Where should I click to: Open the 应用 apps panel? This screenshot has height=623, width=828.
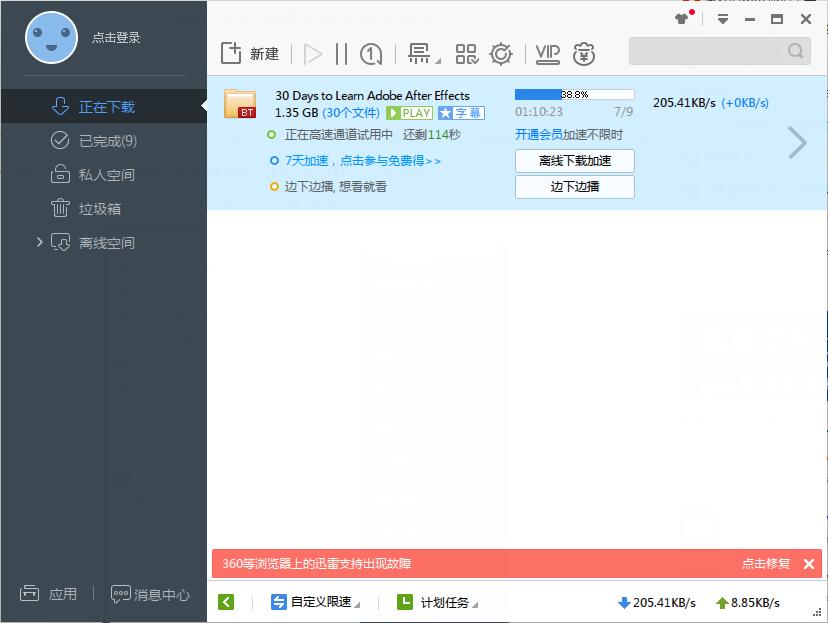pyautogui.click(x=48, y=594)
